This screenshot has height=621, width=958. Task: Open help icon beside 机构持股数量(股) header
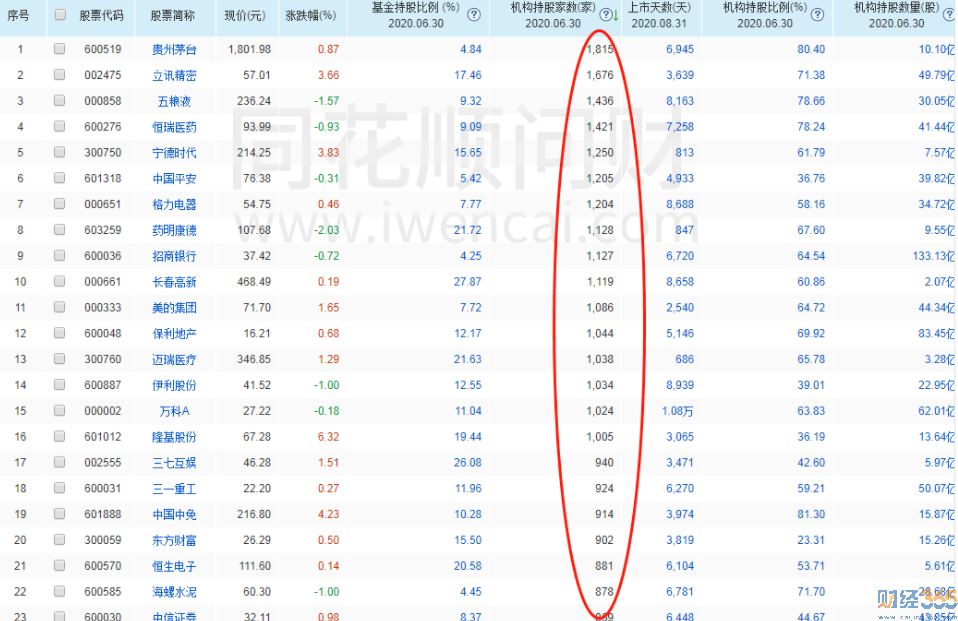point(949,15)
